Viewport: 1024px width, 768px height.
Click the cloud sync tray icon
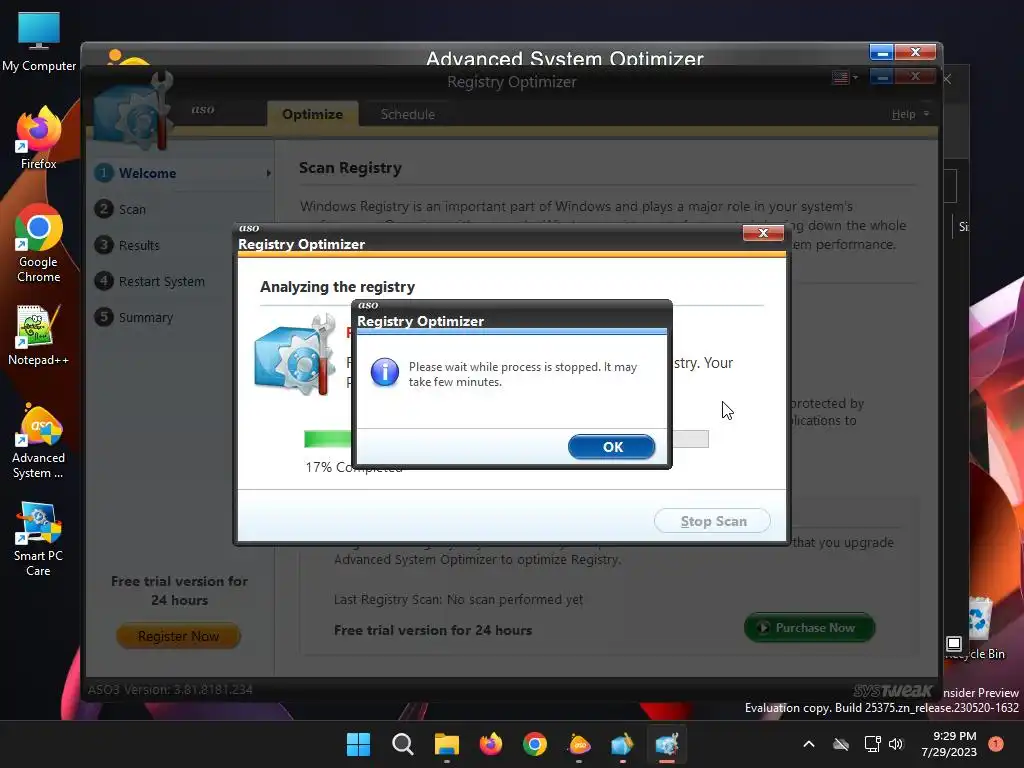[x=841, y=744]
